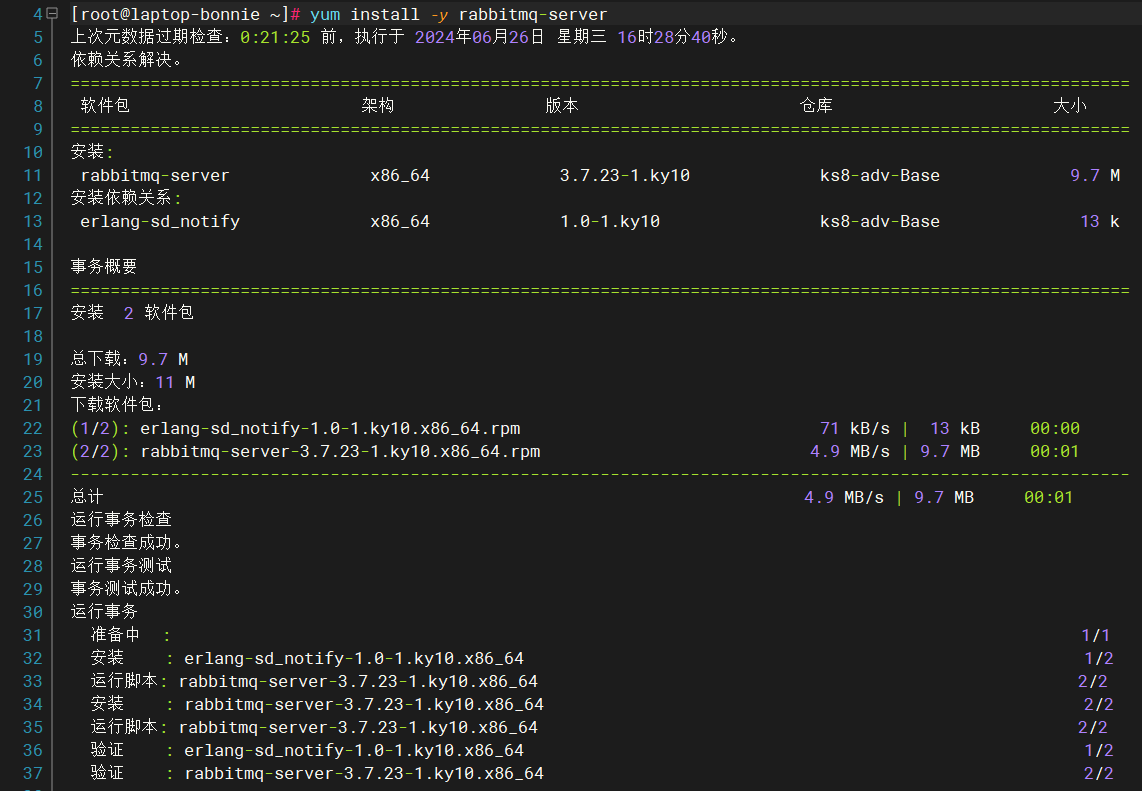Click the '大小' column header
1142x791 pixels.
point(1069,106)
